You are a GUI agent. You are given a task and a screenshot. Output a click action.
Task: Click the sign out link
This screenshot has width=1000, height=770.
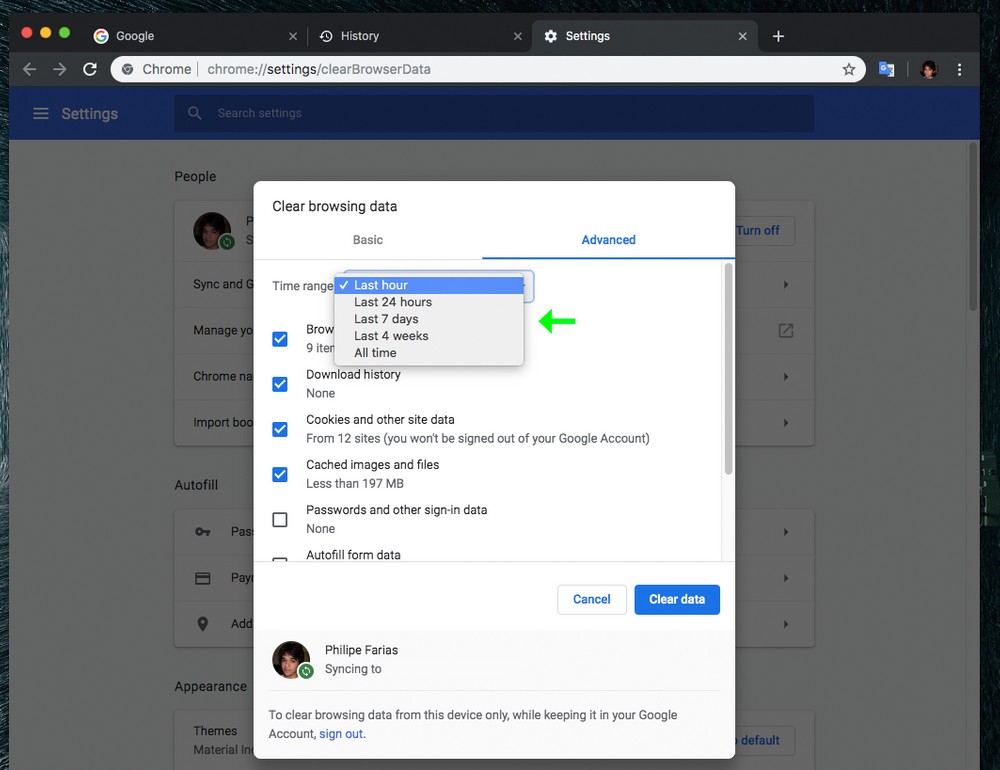point(341,734)
